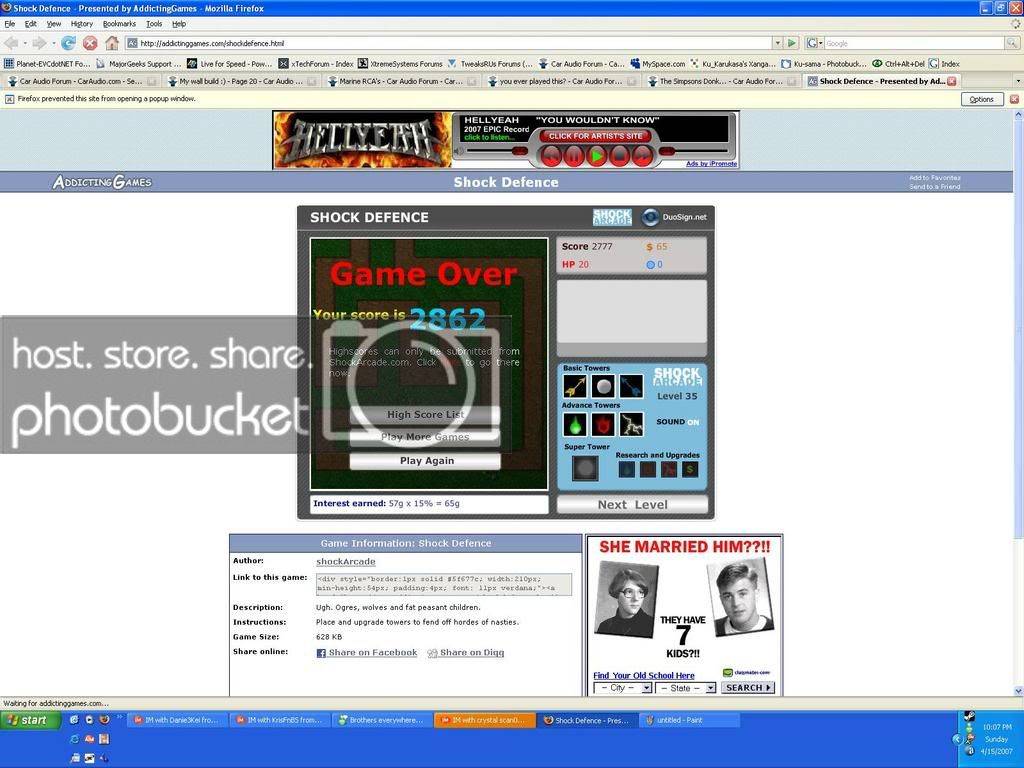This screenshot has height=768, width=1024.
Task: Pause the HELLYEAH ad music player
Action: click(x=573, y=155)
